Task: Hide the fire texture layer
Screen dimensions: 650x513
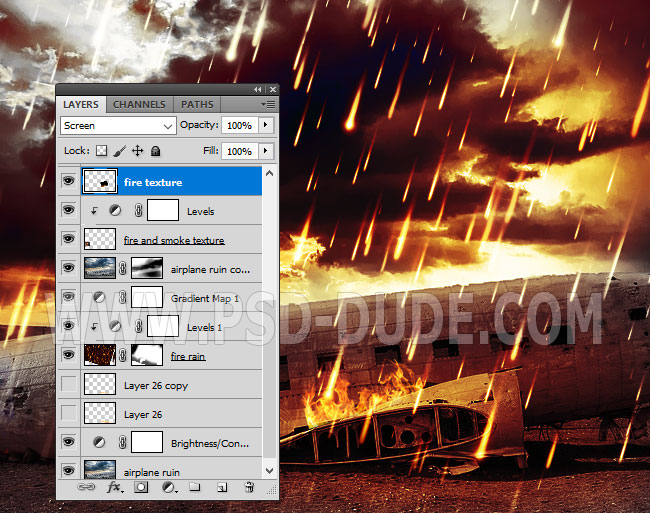Action: tap(68, 181)
